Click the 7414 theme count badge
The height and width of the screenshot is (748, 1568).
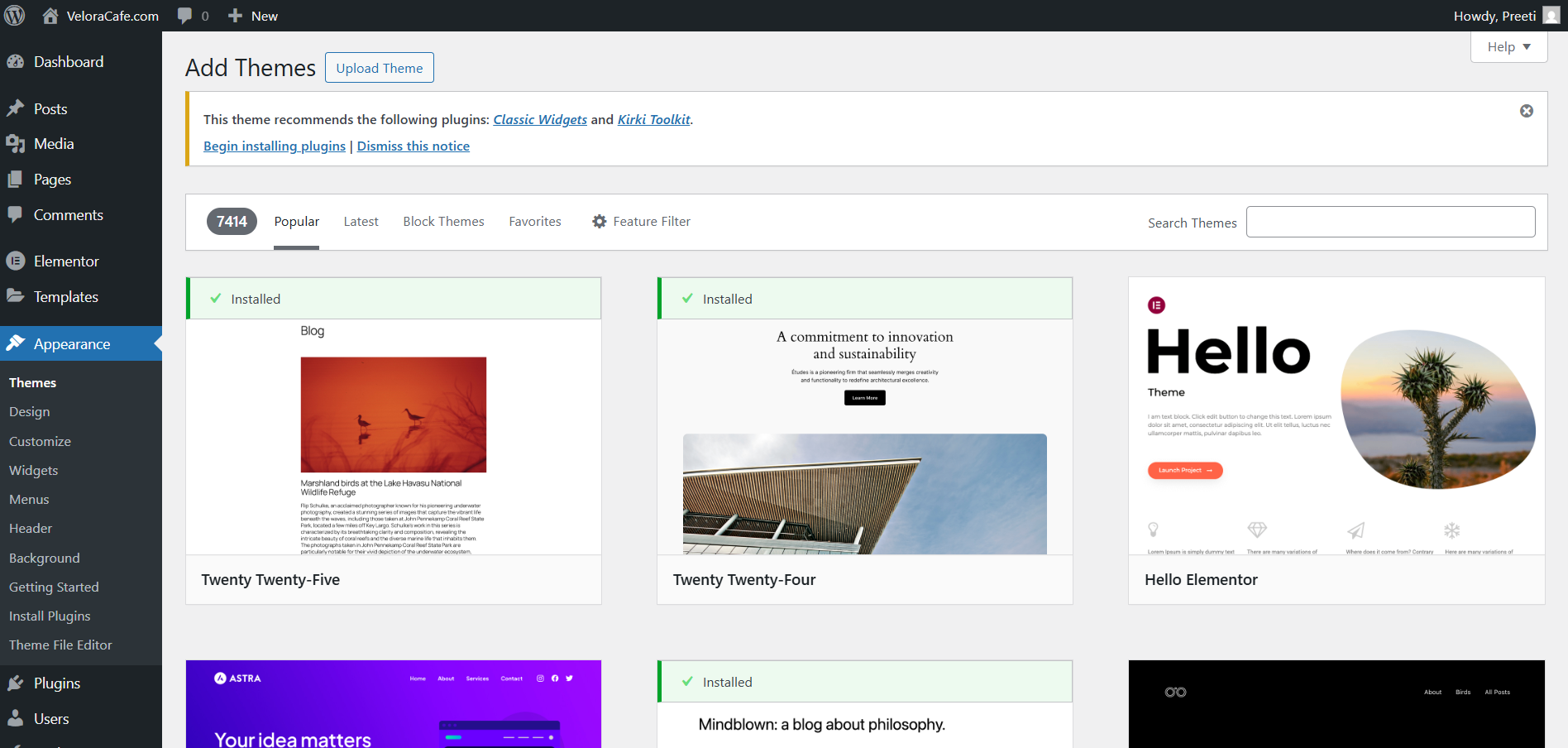(x=232, y=222)
